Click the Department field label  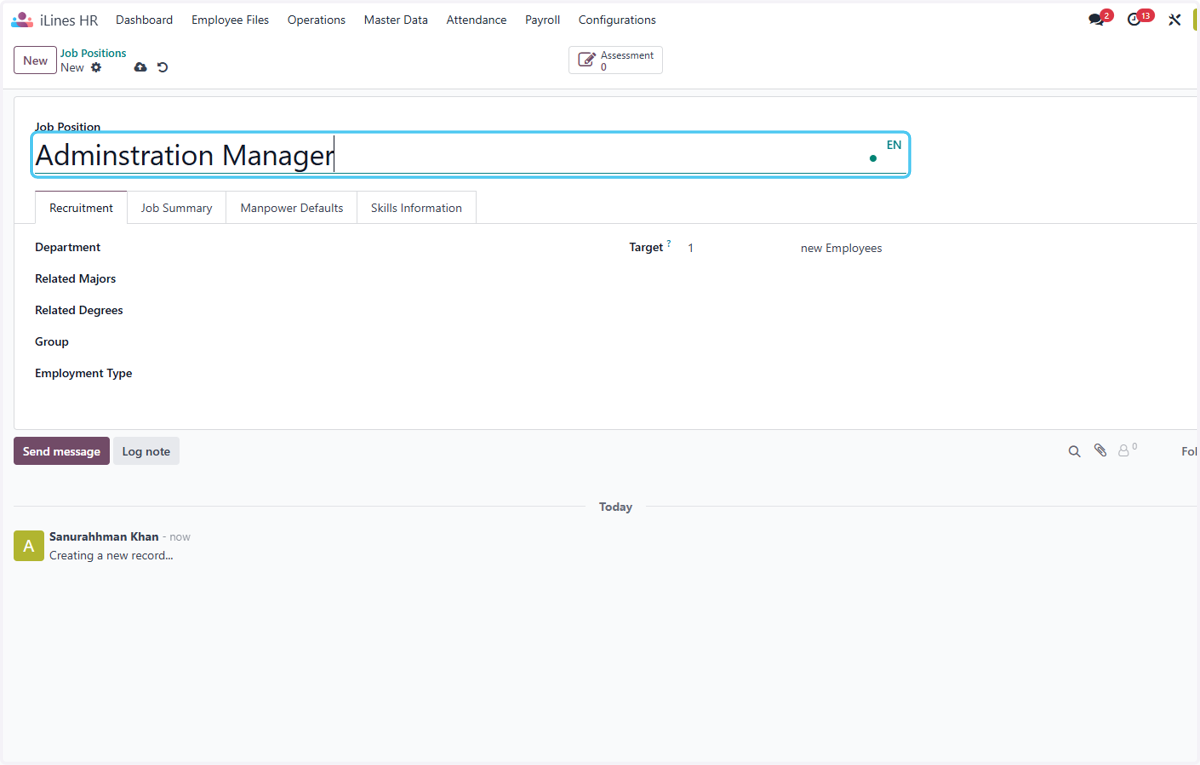coord(68,247)
